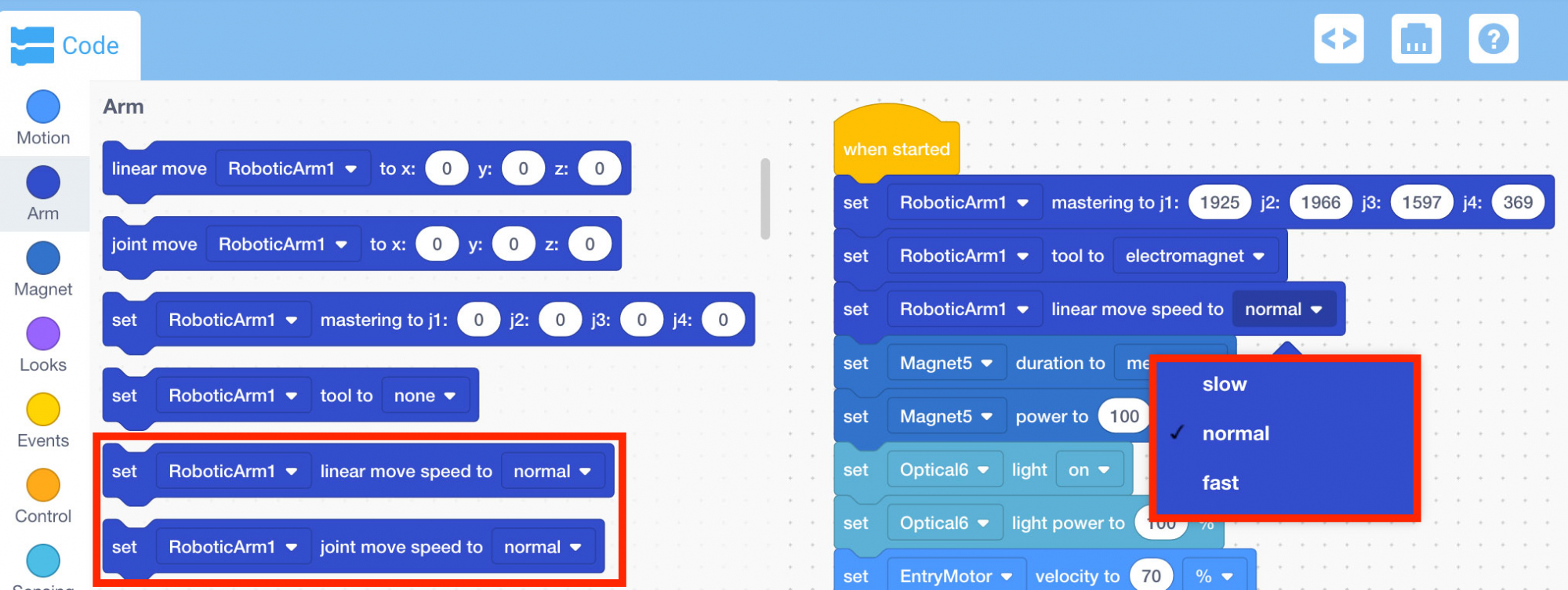The width and height of the screenshot is (1568, 590).
Task: Select the Magnet category circle
Action: 43,259
